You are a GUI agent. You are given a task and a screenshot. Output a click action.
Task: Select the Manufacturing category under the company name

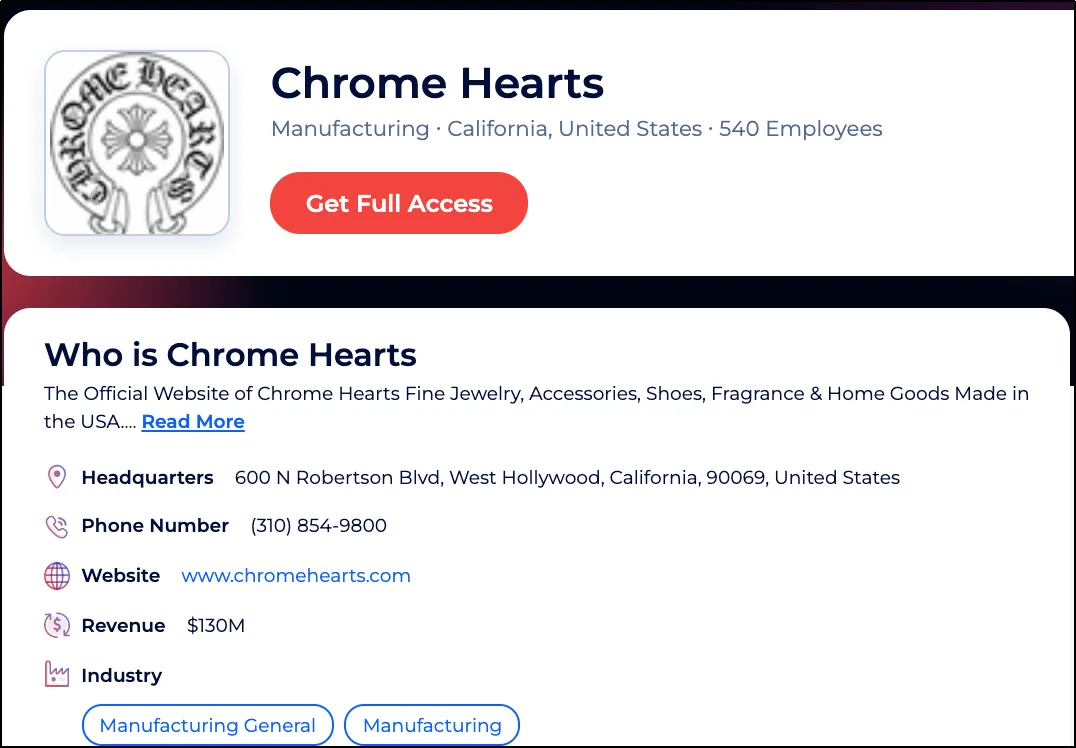point(350,129)
